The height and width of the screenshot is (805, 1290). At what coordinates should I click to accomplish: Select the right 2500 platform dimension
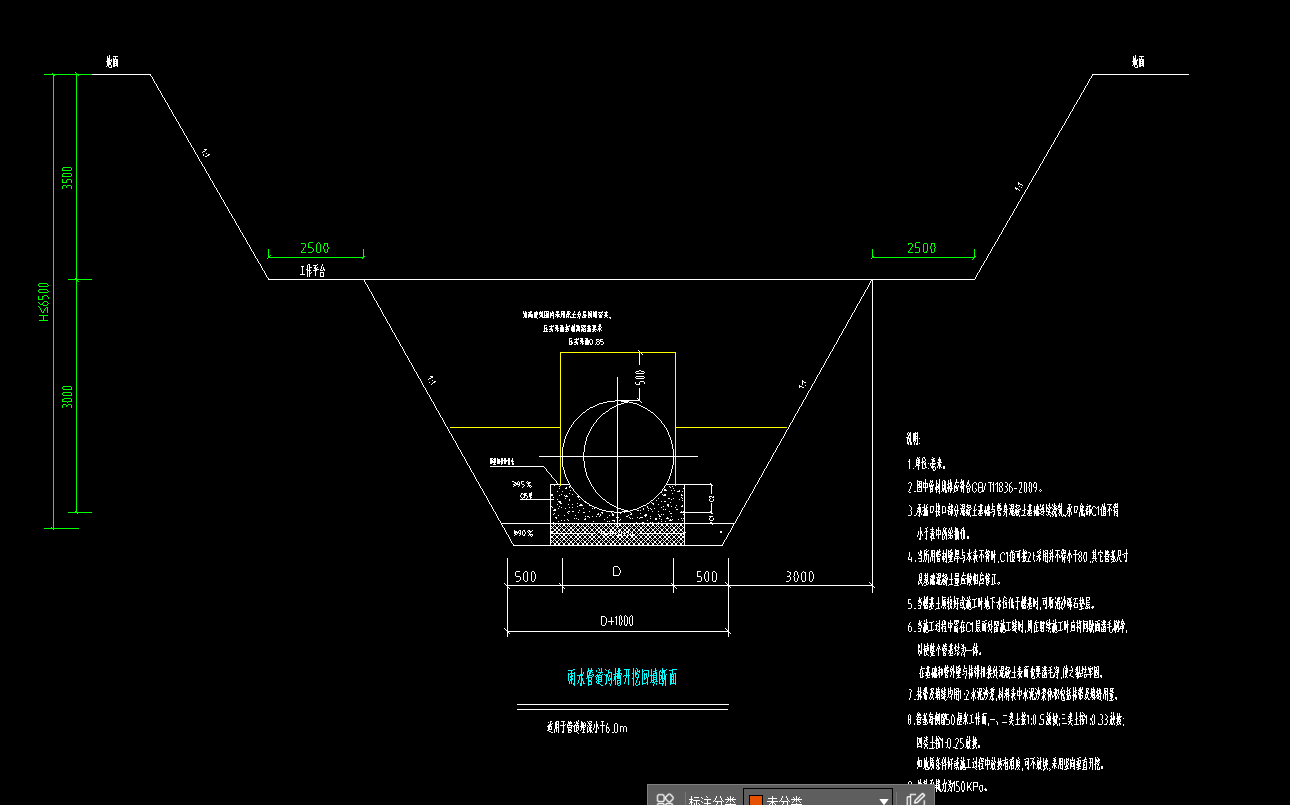(x=921, y=248)
